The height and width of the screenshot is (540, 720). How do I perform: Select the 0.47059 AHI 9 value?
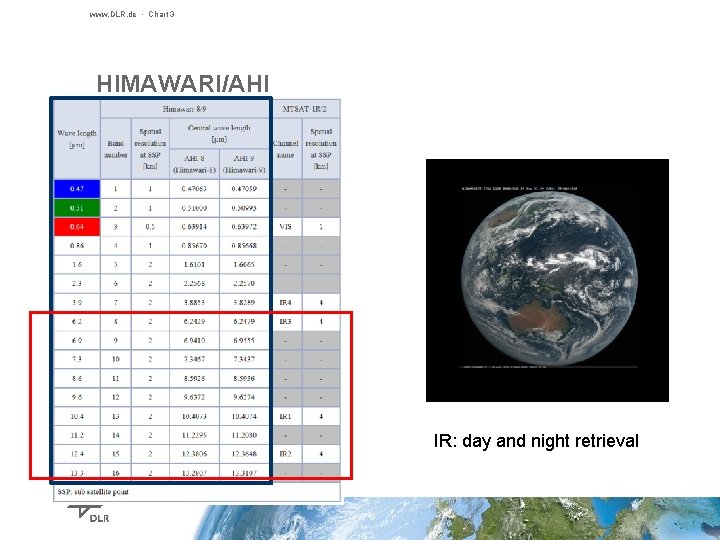click(x=244, y=189)
